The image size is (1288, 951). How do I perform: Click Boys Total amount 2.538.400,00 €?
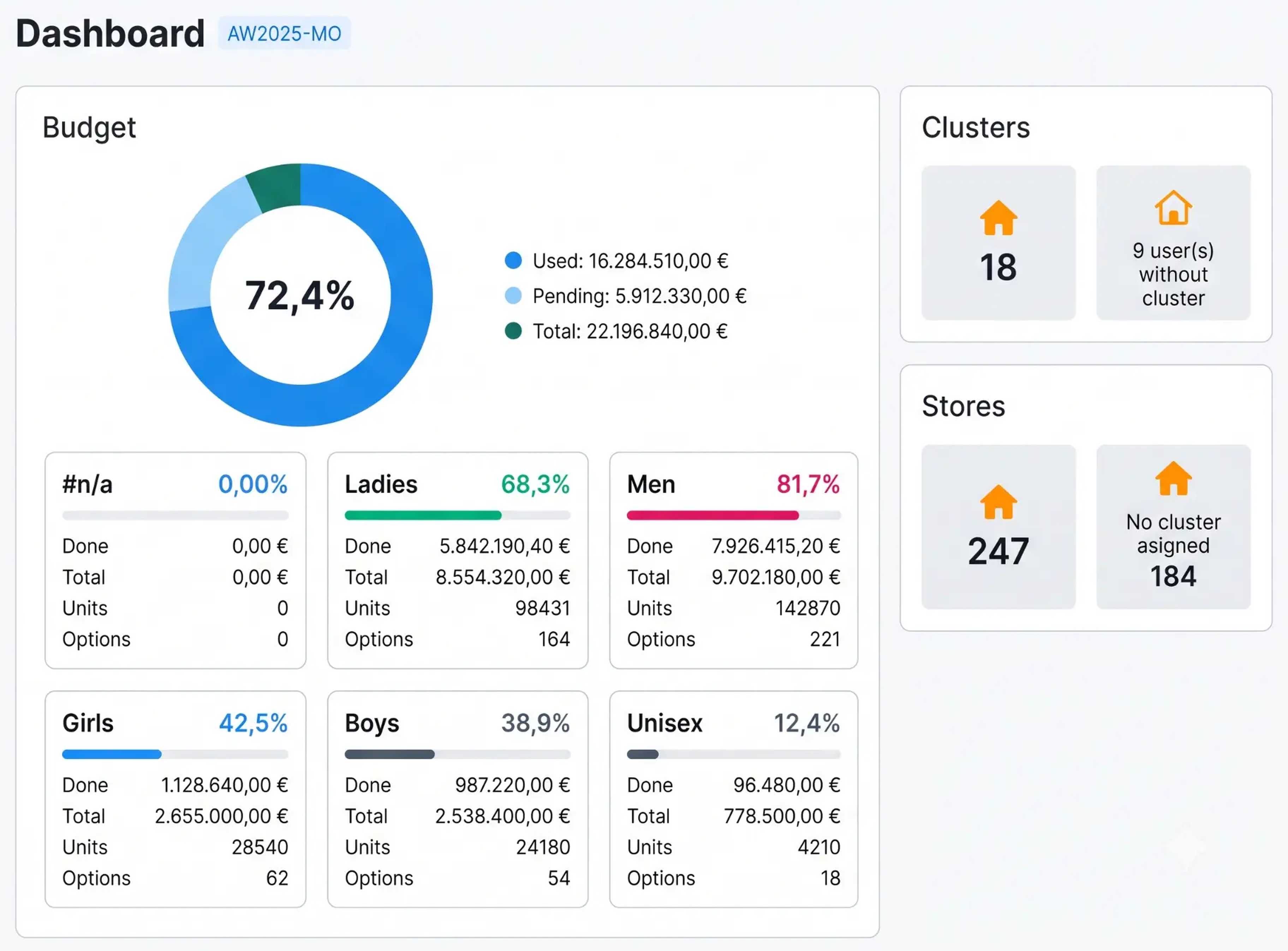point(502,816)
